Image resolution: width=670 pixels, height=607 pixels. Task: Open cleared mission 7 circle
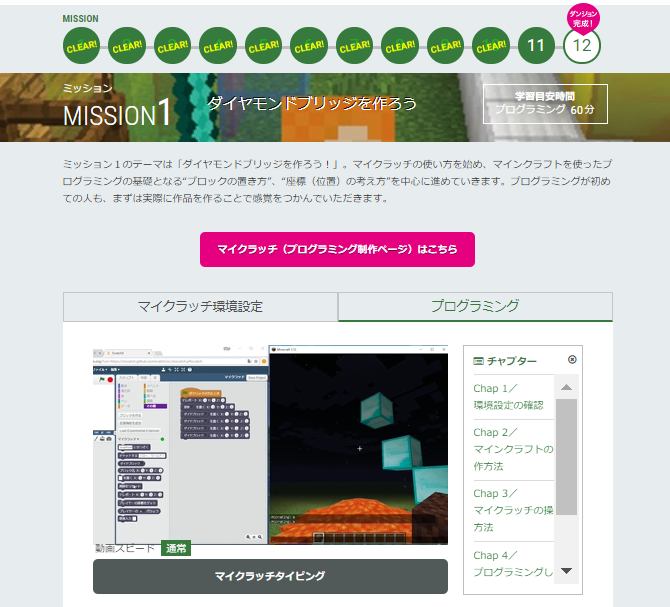[x=354, y=46]
